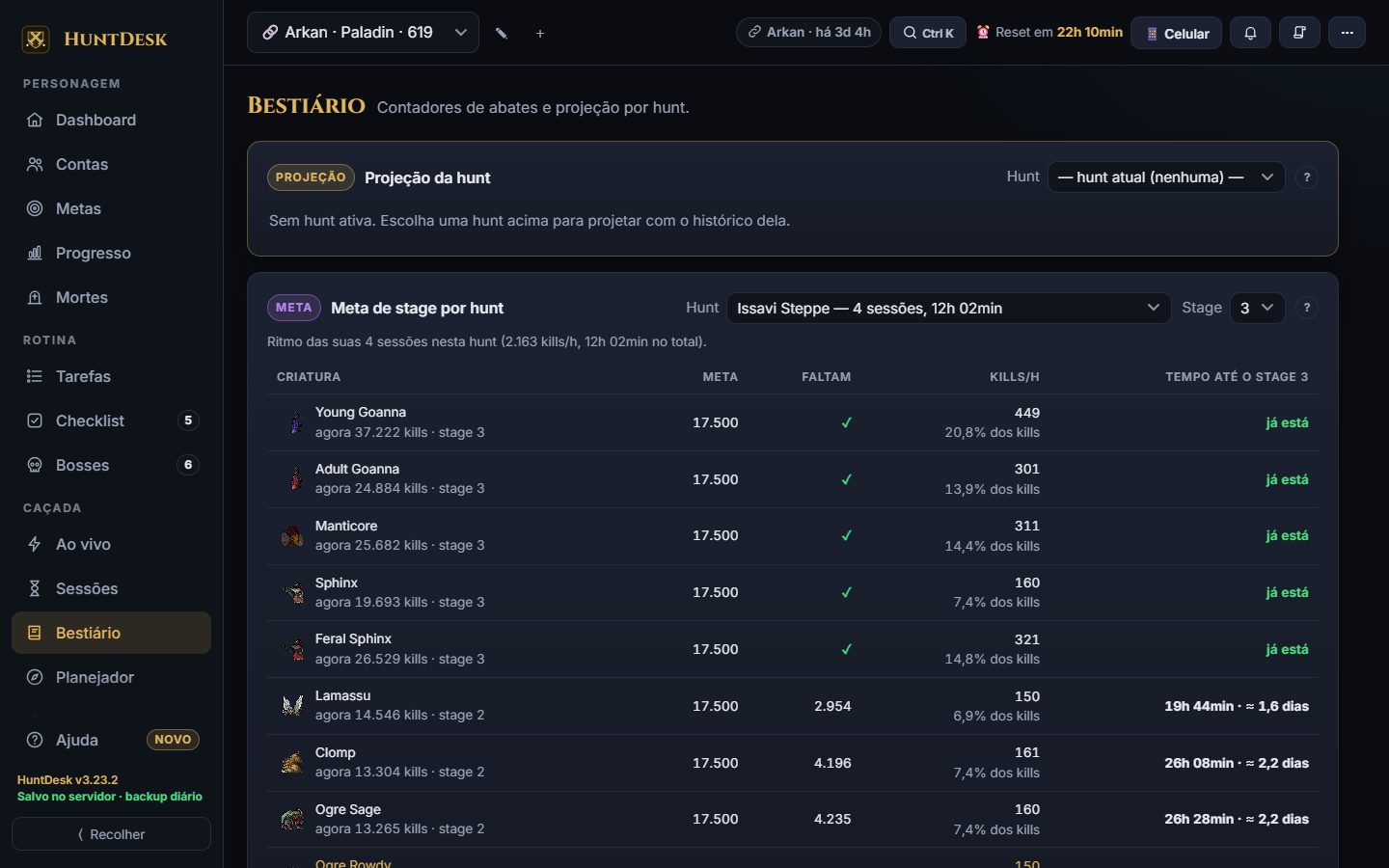Click the Lamassu creature thumbnail

click(292, 706)
